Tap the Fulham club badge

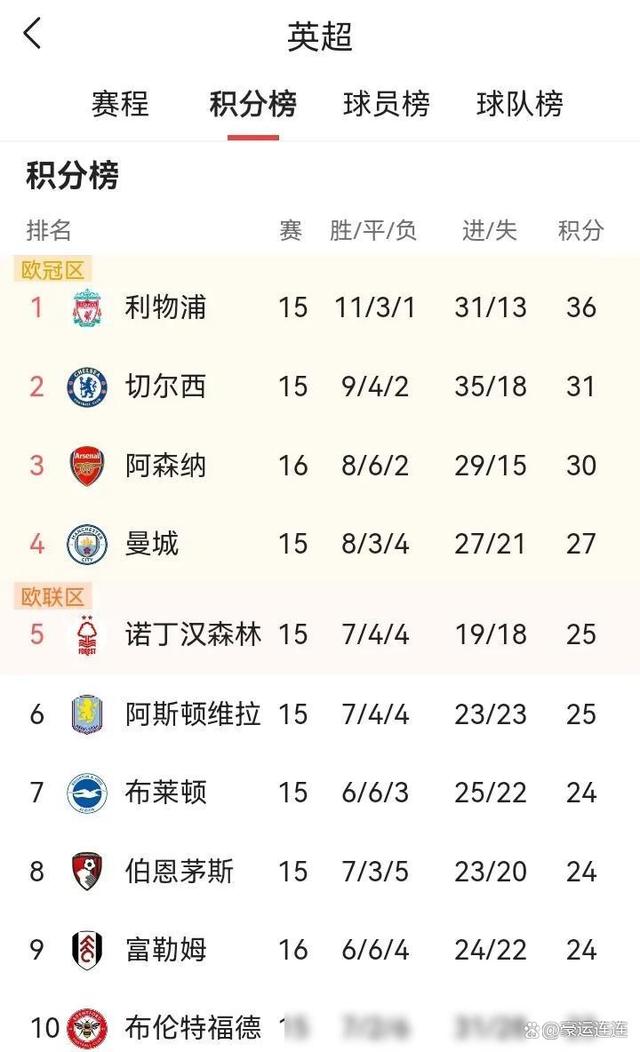coord(87,950)
